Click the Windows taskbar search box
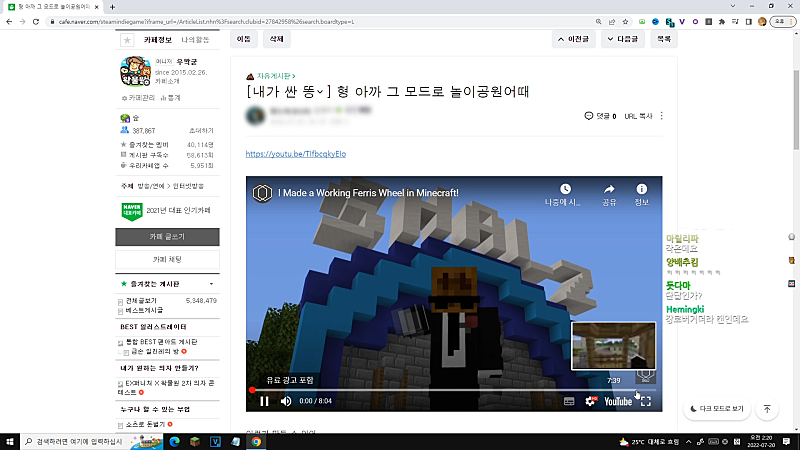Screen dimensions: 800x450 92,442
